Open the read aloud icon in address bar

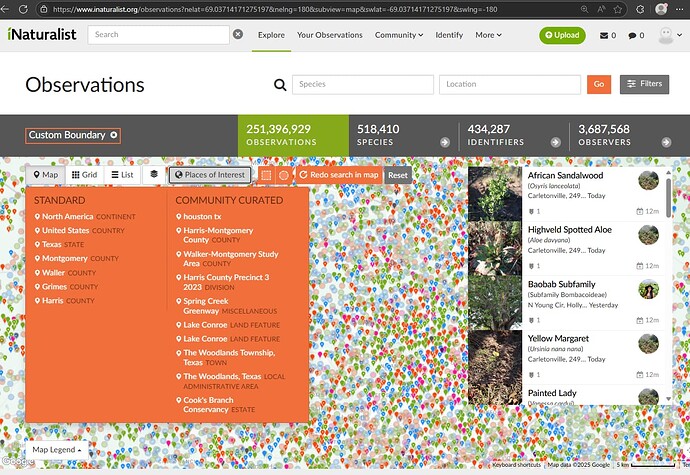[601, 9]
